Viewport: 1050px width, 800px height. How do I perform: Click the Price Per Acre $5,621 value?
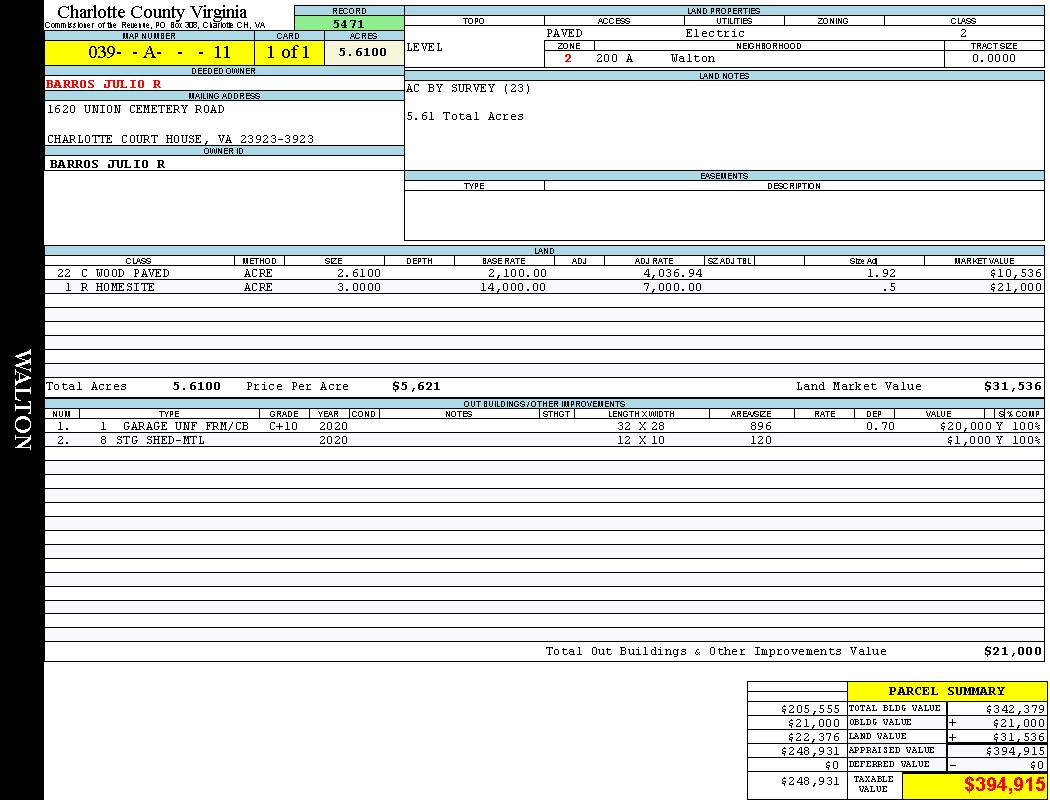tap(416, 386)
